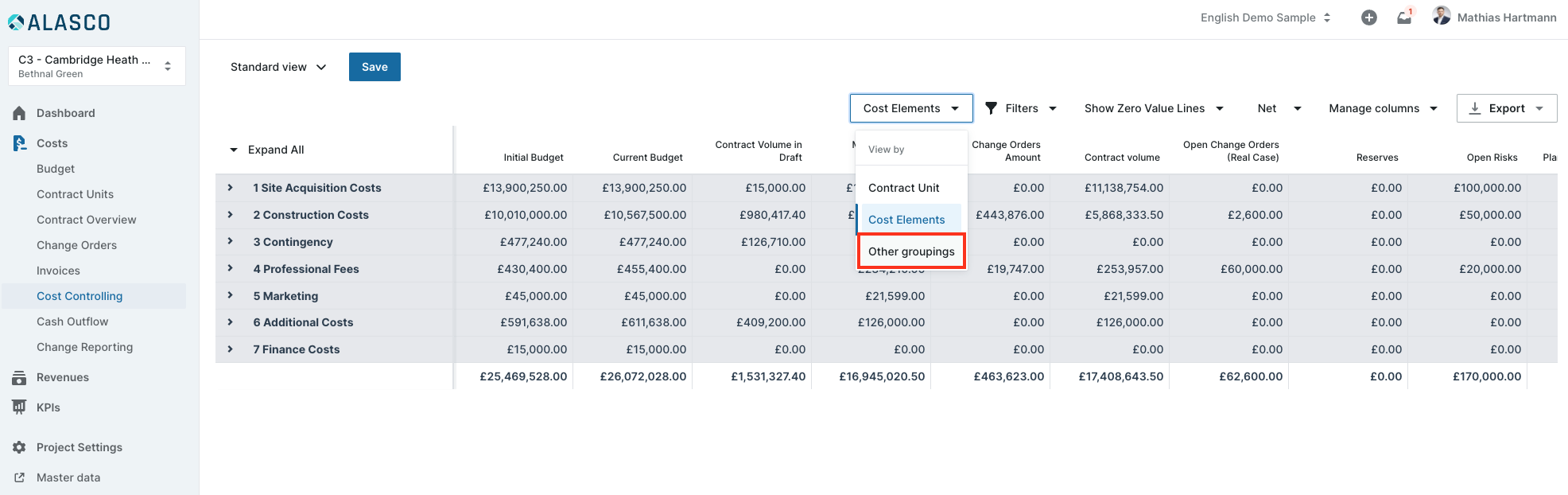Expand the Construction Costs row
1568x495 pixels.
coord(231,215)
